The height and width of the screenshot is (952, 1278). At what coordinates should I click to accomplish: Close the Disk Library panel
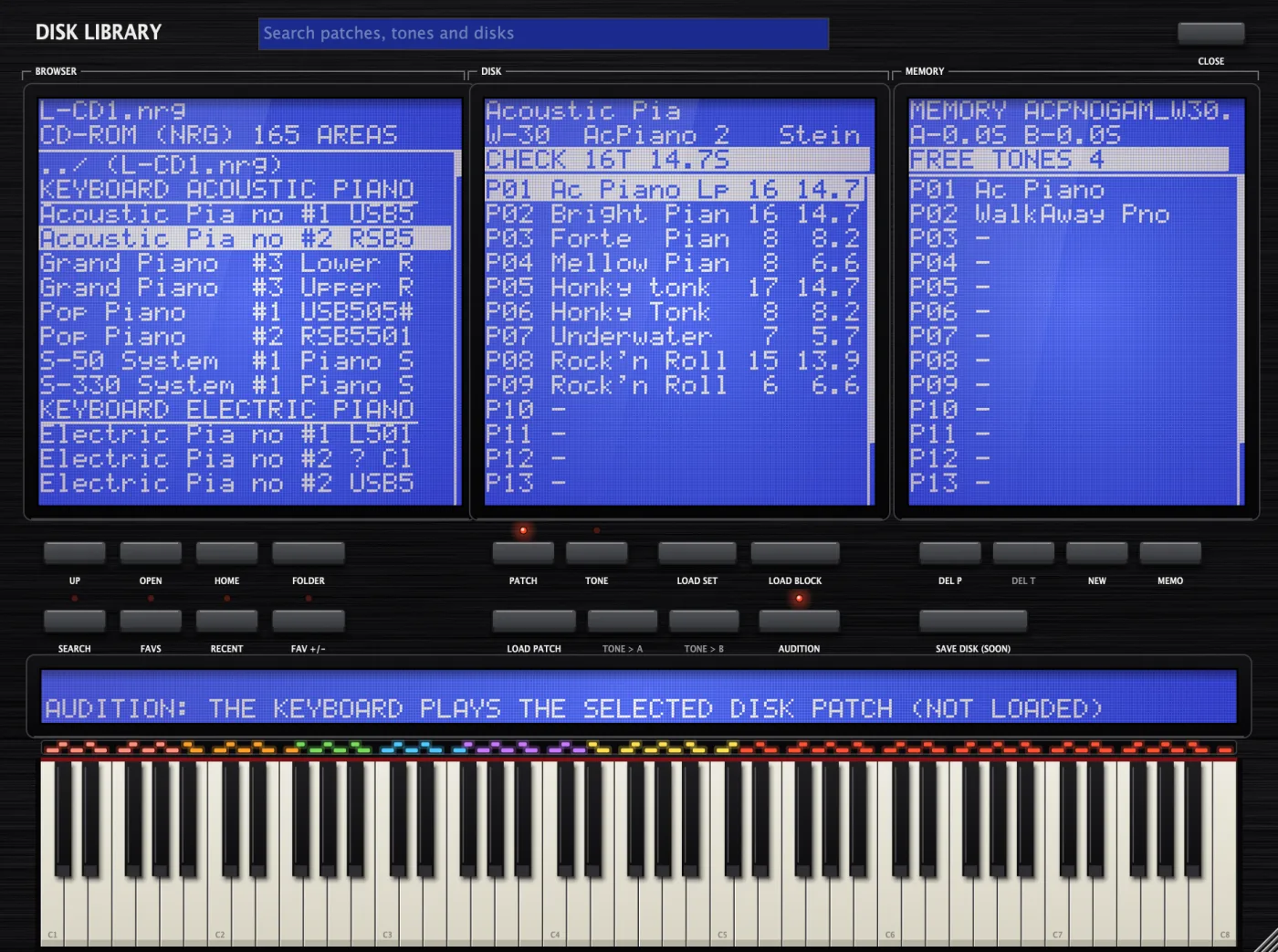[x=1211, y=34]
